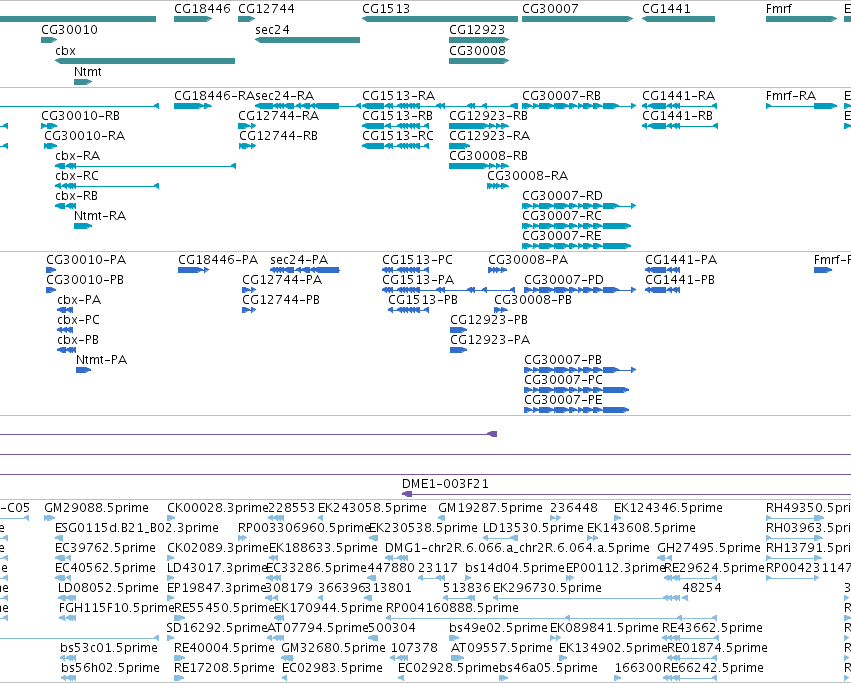Open the Fmrf gene label
851x683 pixels.
click(778, 9)
